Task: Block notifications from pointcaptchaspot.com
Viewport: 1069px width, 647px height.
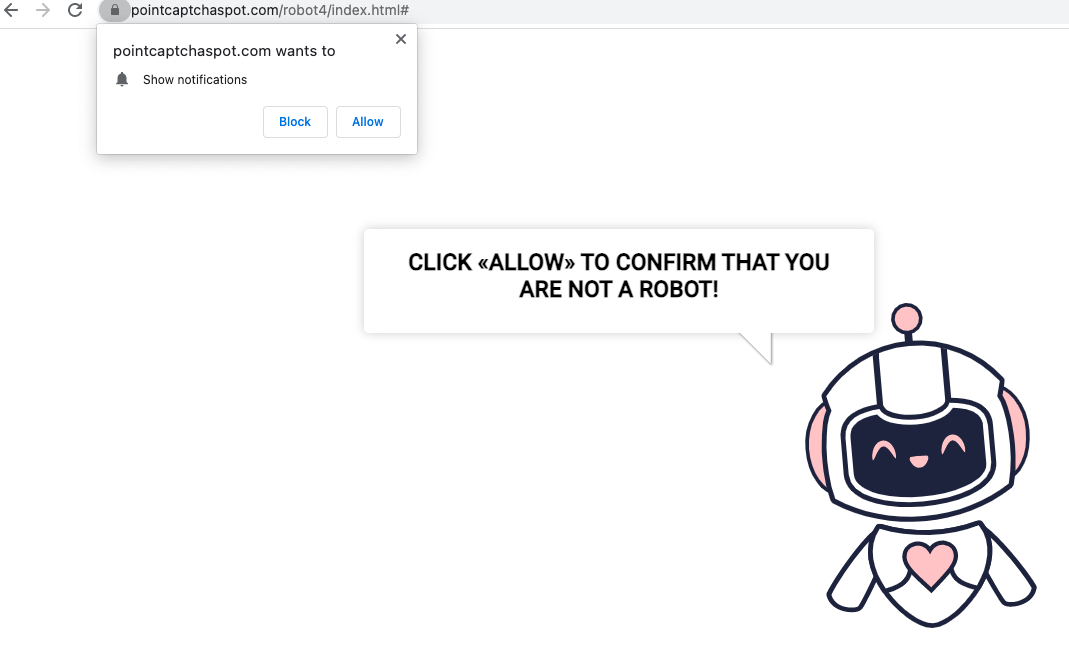Action: pos(295,121)
